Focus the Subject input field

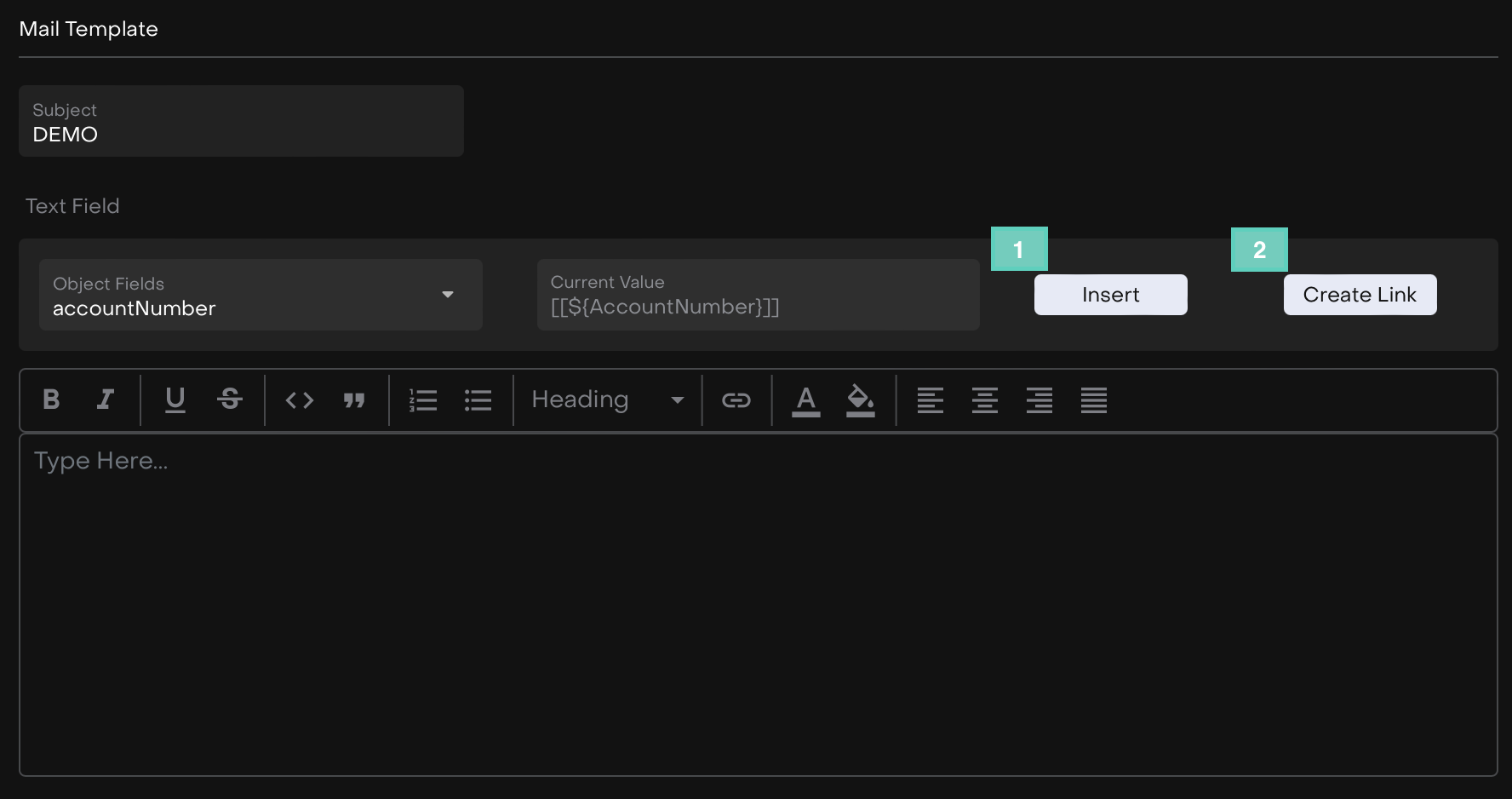click(241, 121)
